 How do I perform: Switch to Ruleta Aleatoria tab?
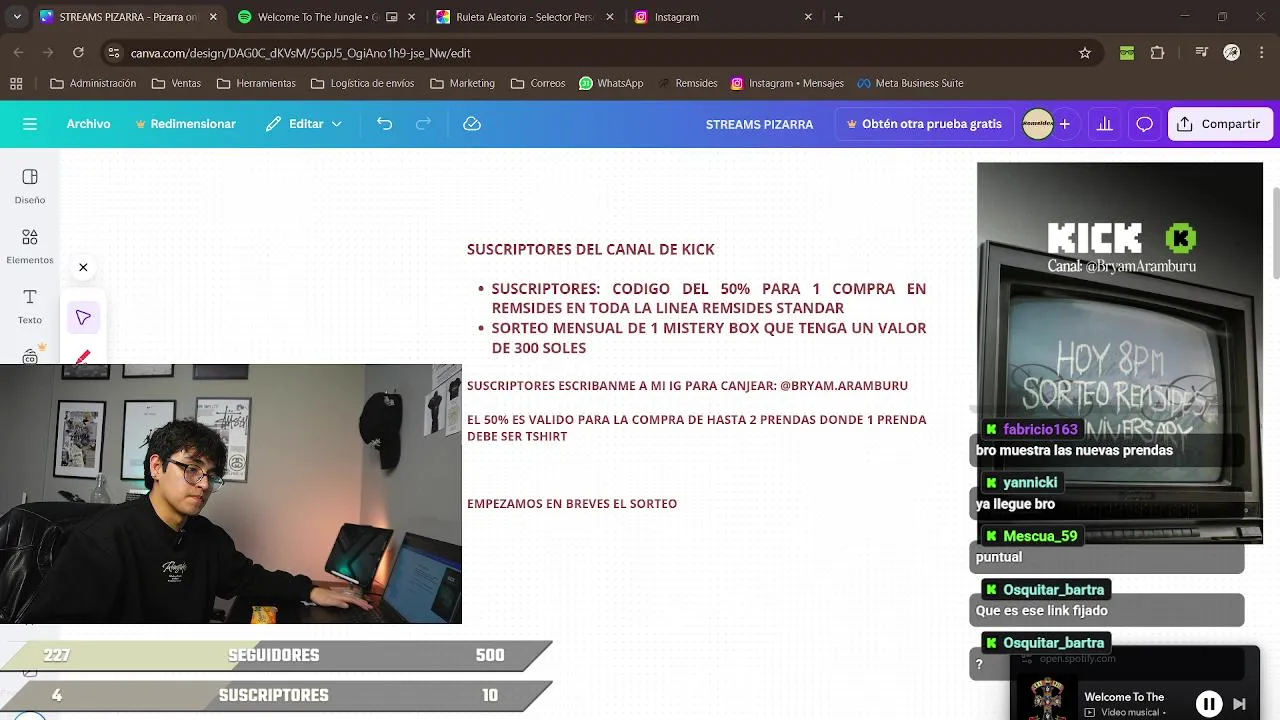524,17
